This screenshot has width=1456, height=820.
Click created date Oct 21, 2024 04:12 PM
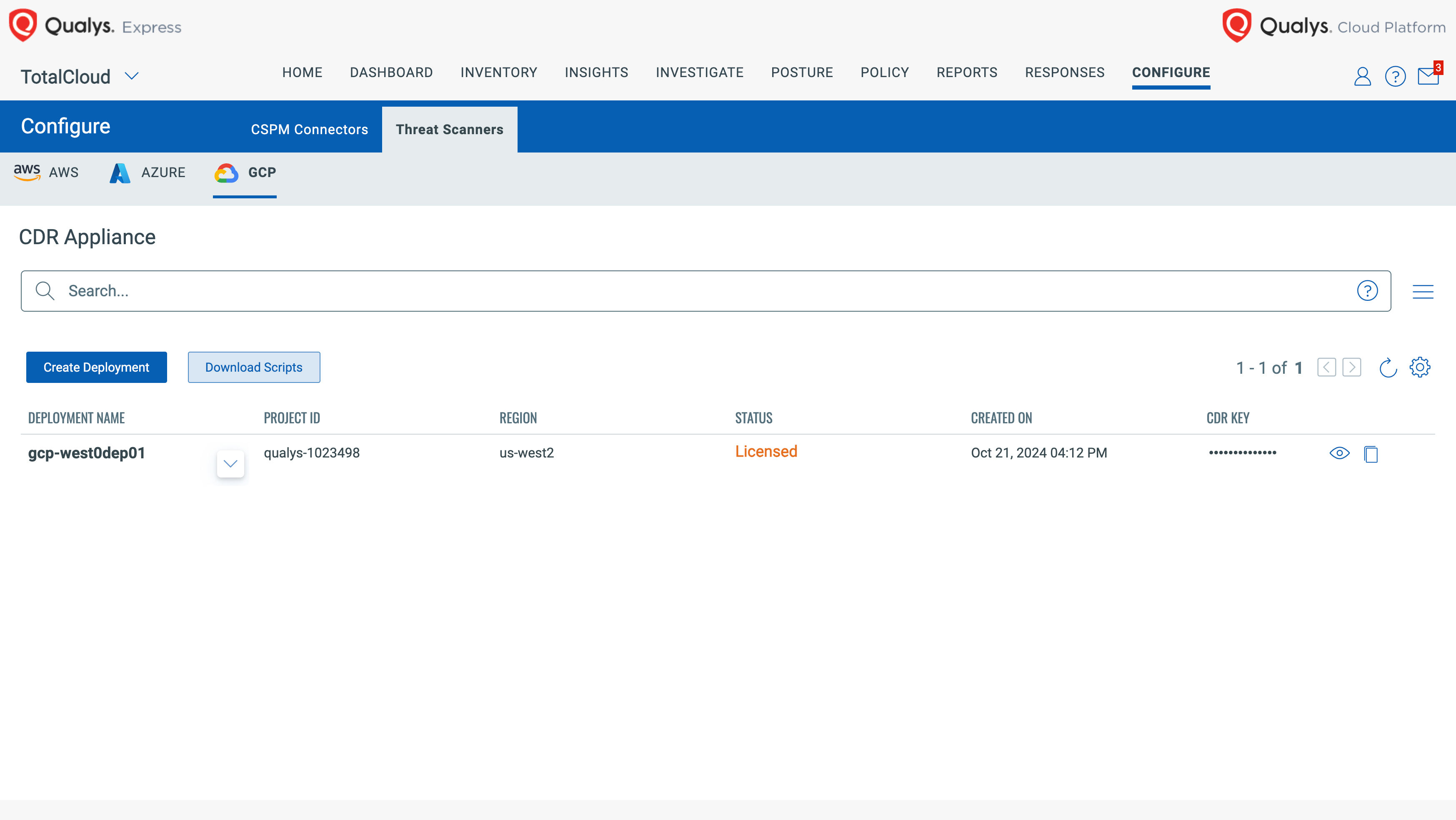click(x=1039, y=452)
